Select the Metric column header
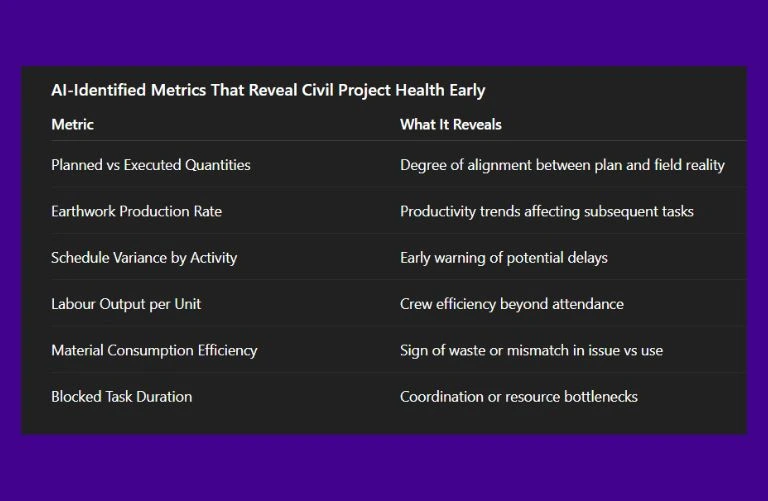This screenshot has height=501, width=768. click(x=72, y=125)
